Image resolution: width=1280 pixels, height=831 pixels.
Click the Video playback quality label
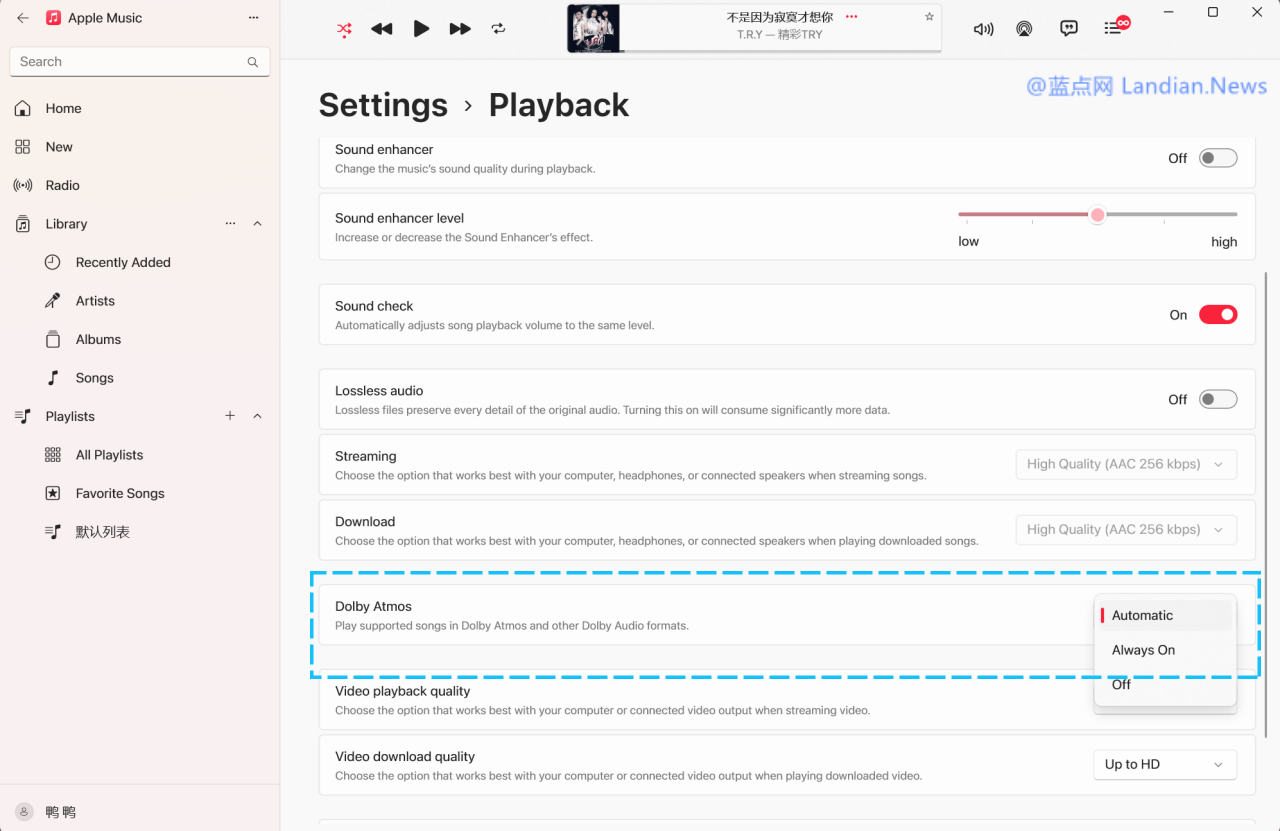(x=402, y=691)
